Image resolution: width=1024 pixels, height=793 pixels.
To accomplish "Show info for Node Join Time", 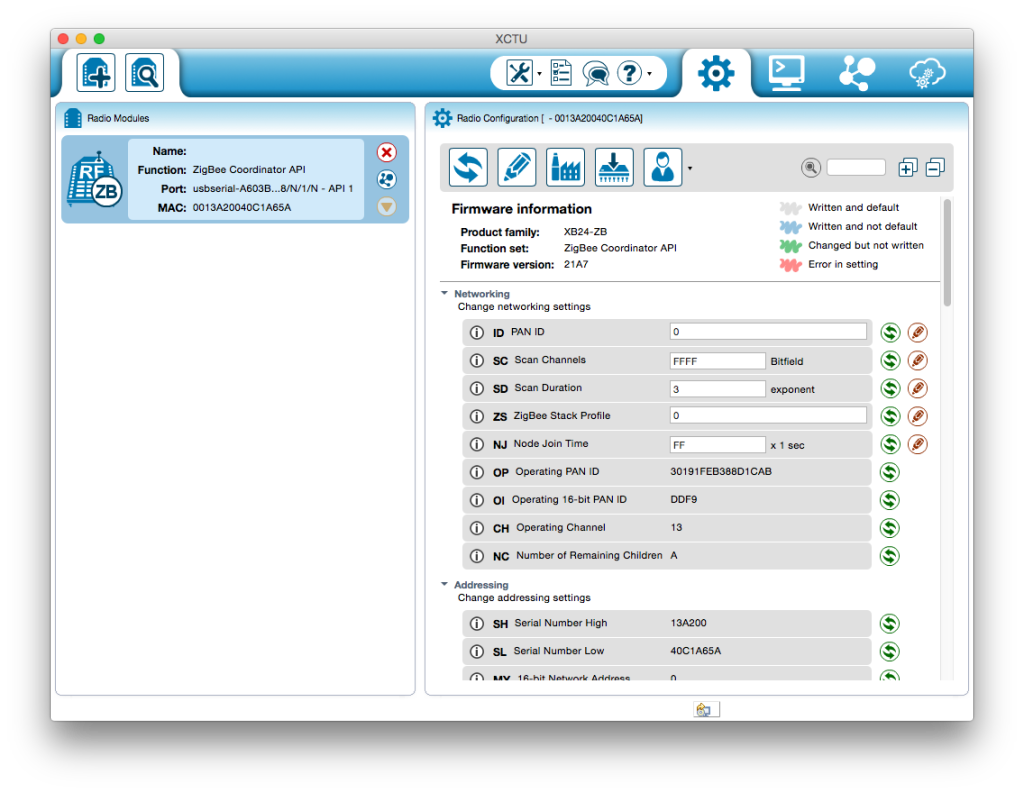I will pyautogui.click(x=477, y=444).
